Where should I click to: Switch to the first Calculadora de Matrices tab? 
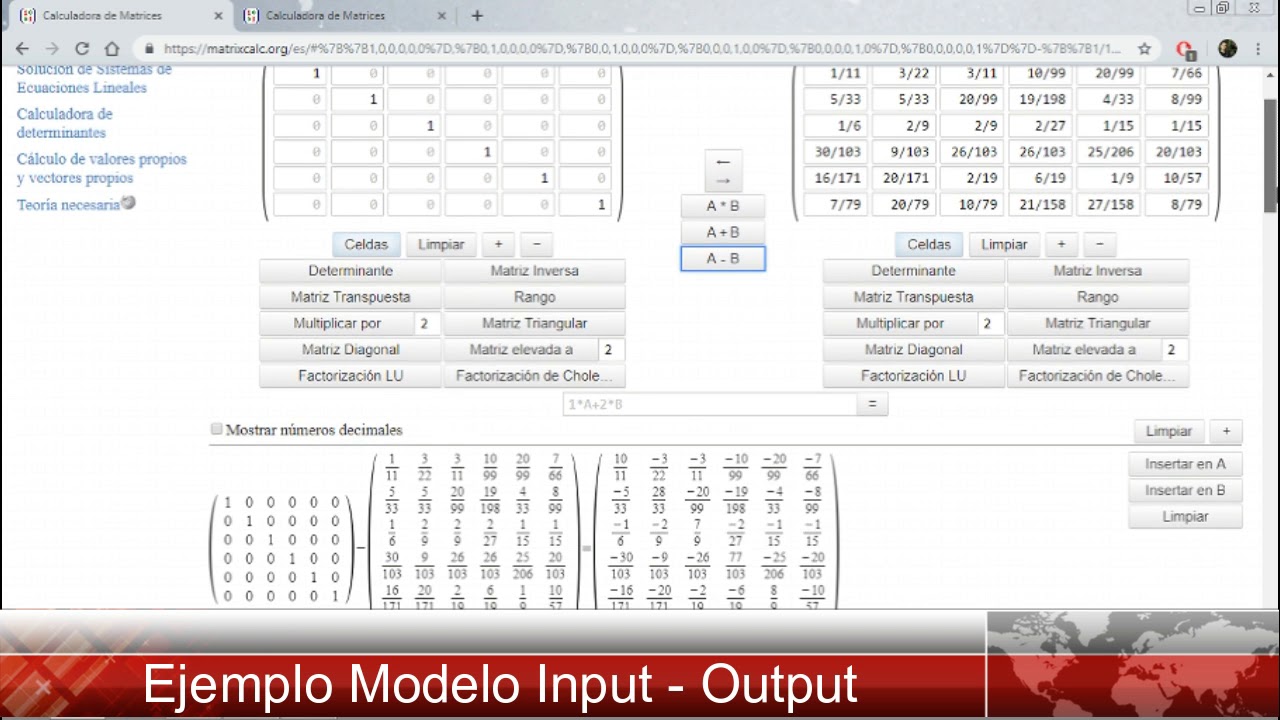[117, 16]
